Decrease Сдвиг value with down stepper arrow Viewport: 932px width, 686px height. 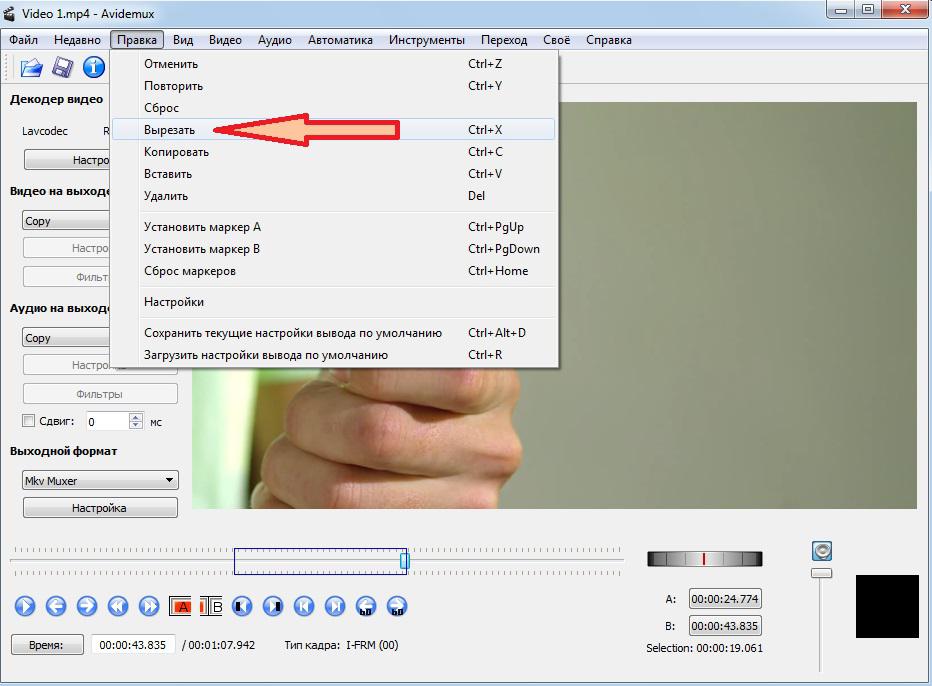click(136, 425)
